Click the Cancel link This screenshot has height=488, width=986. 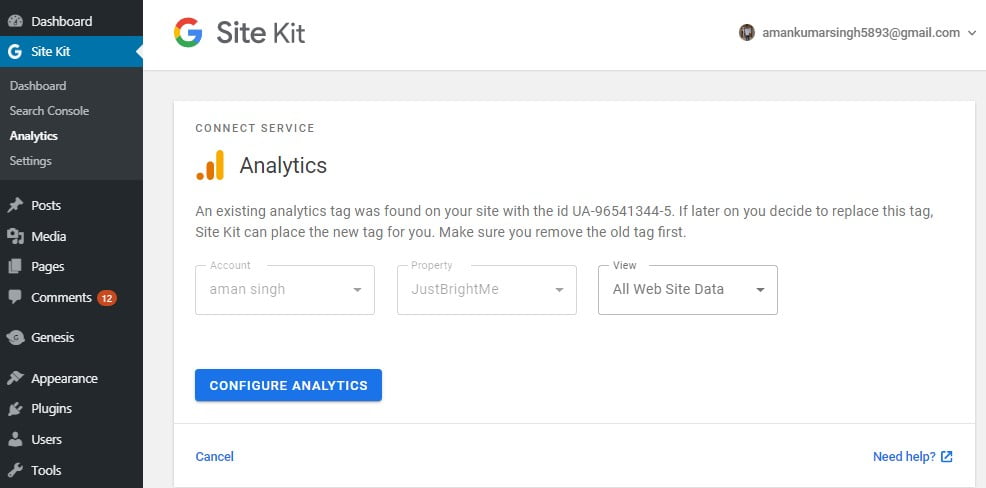click(214, 457)
